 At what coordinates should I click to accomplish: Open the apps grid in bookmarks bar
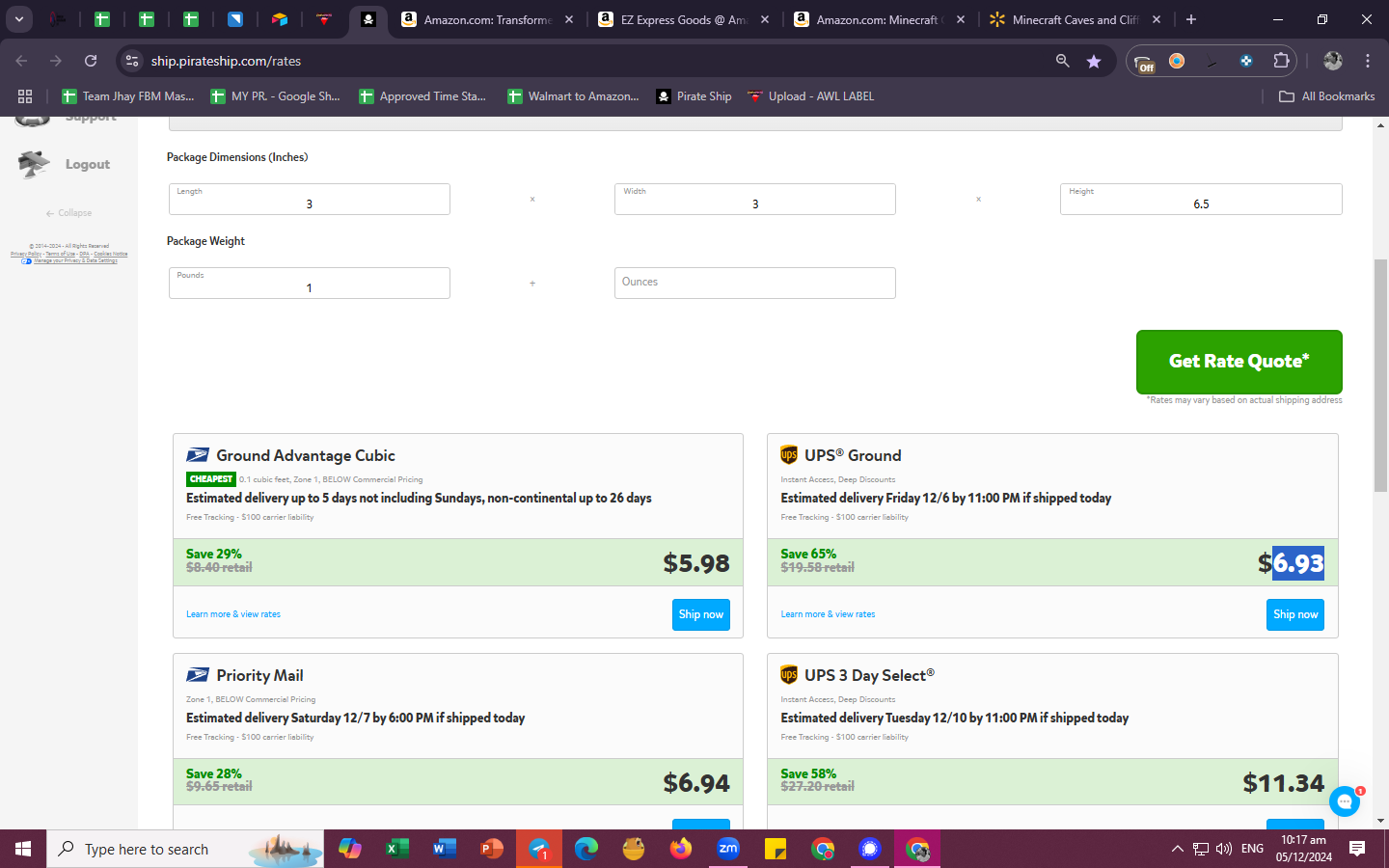click(25, 96)
